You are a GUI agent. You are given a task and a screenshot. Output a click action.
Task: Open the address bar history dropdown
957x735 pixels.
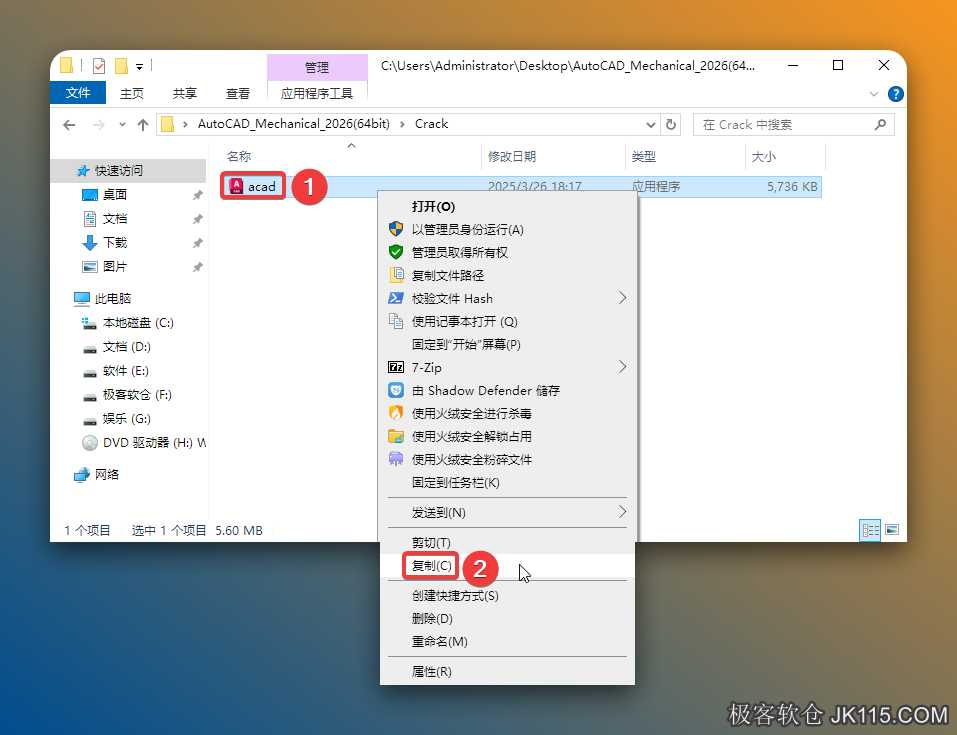point(651,125)
